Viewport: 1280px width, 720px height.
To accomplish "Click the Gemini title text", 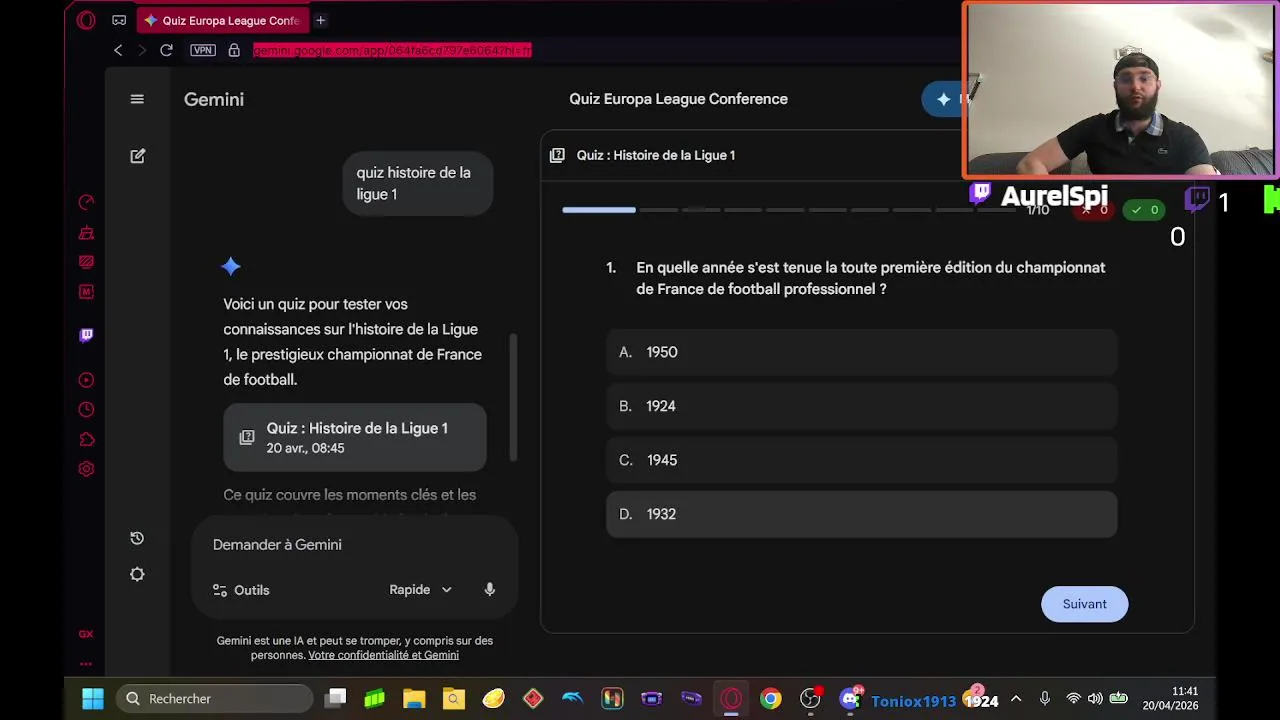I will [x=214, y=99].
